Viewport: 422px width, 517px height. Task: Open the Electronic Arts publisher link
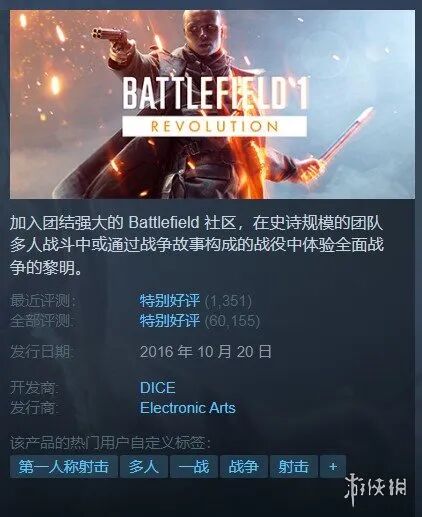[188, 408]
